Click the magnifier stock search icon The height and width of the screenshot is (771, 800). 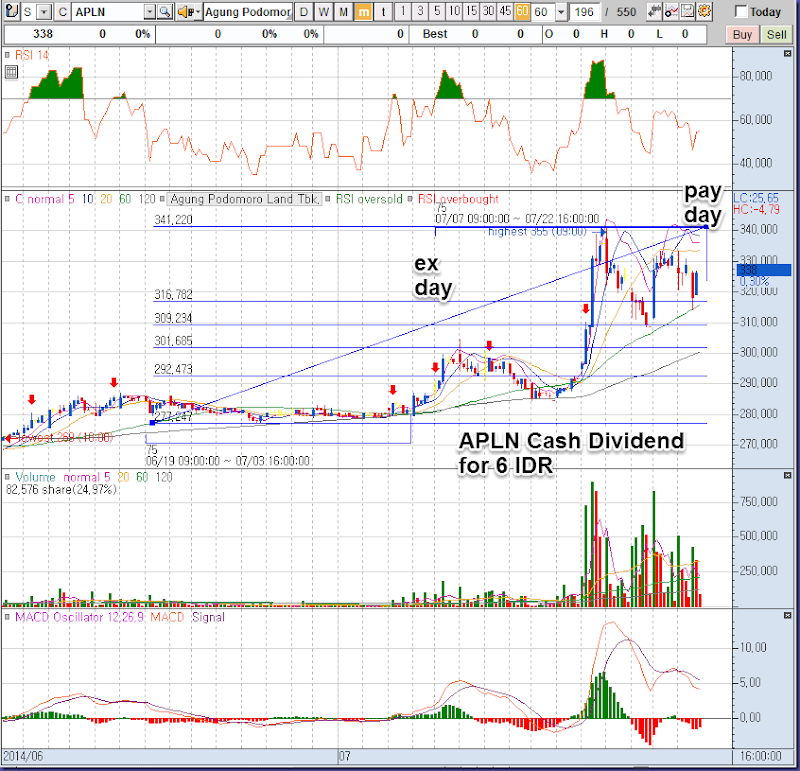[x=165, y=12]
